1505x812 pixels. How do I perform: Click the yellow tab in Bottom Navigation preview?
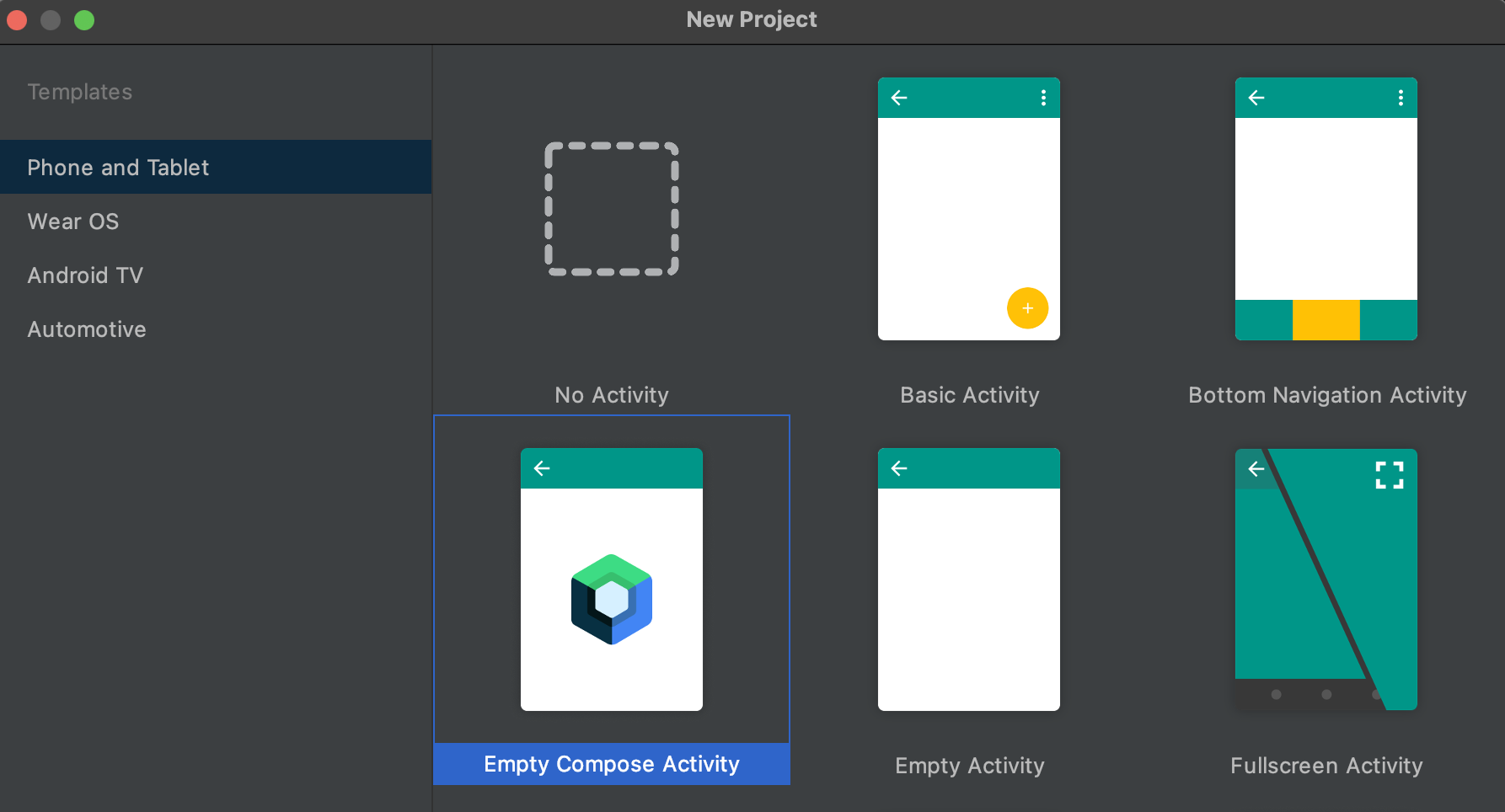(1326, 320)
